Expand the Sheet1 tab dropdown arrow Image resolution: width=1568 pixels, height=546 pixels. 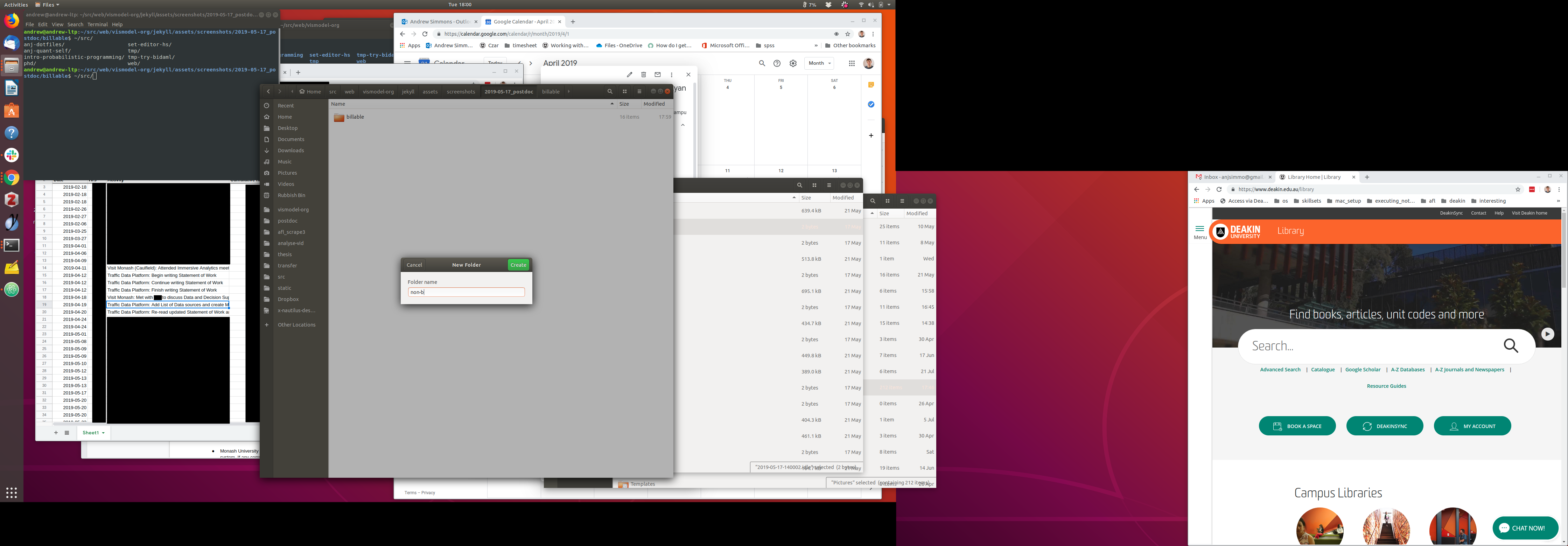[x=104, y=433]
